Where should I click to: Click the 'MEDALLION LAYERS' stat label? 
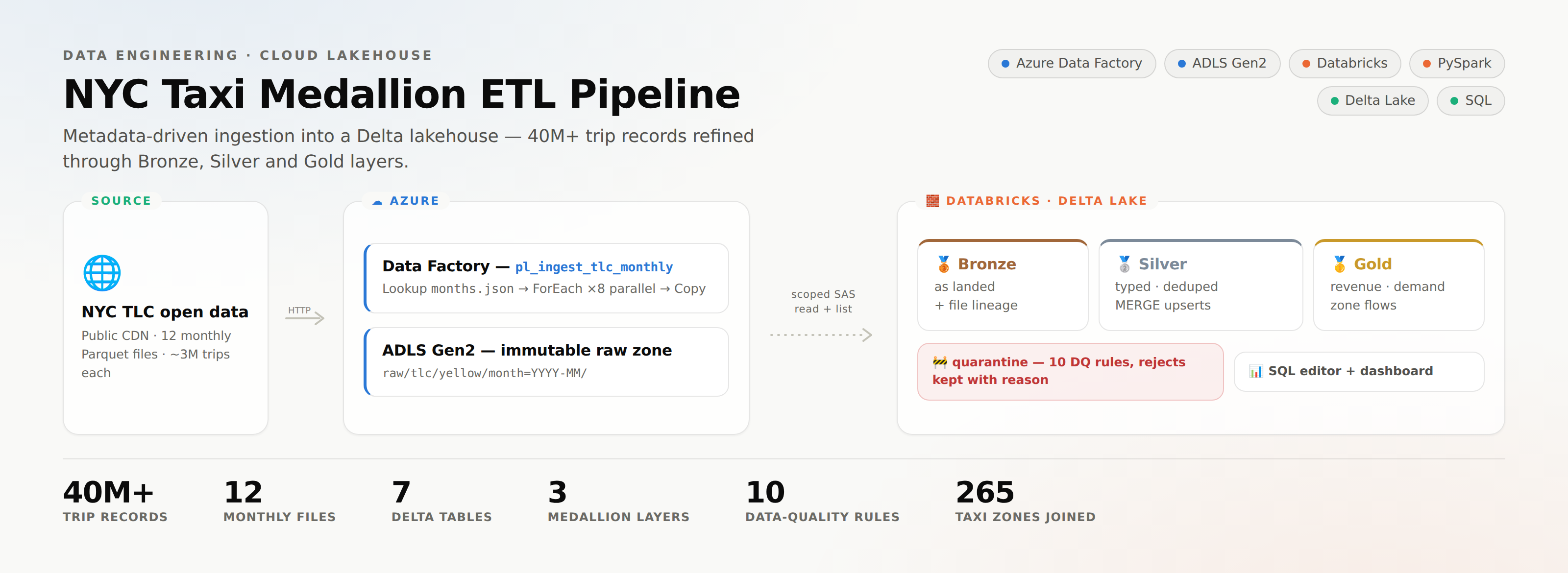pos(618,517)
